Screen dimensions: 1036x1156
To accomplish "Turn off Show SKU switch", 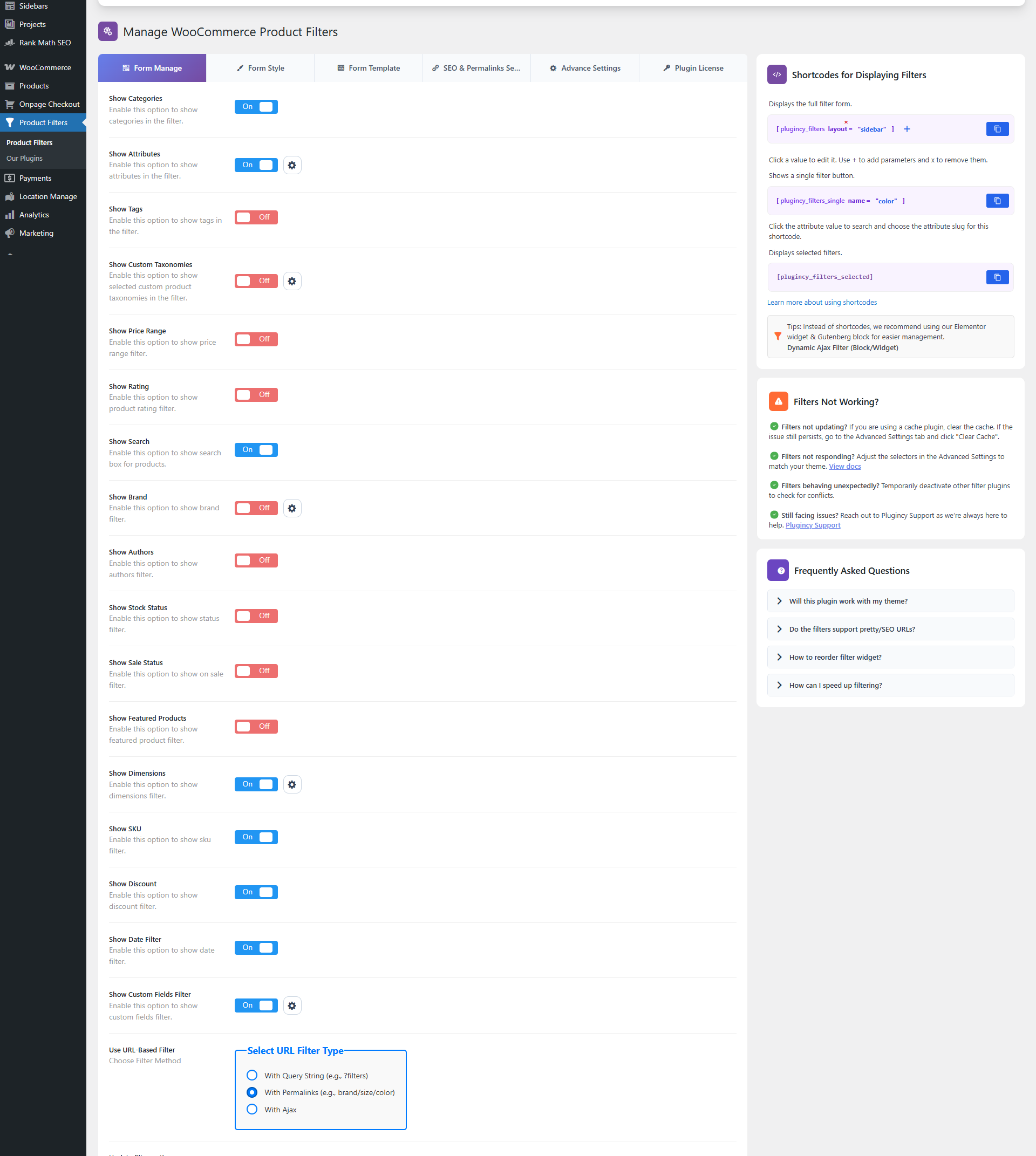I will [256, 837].
